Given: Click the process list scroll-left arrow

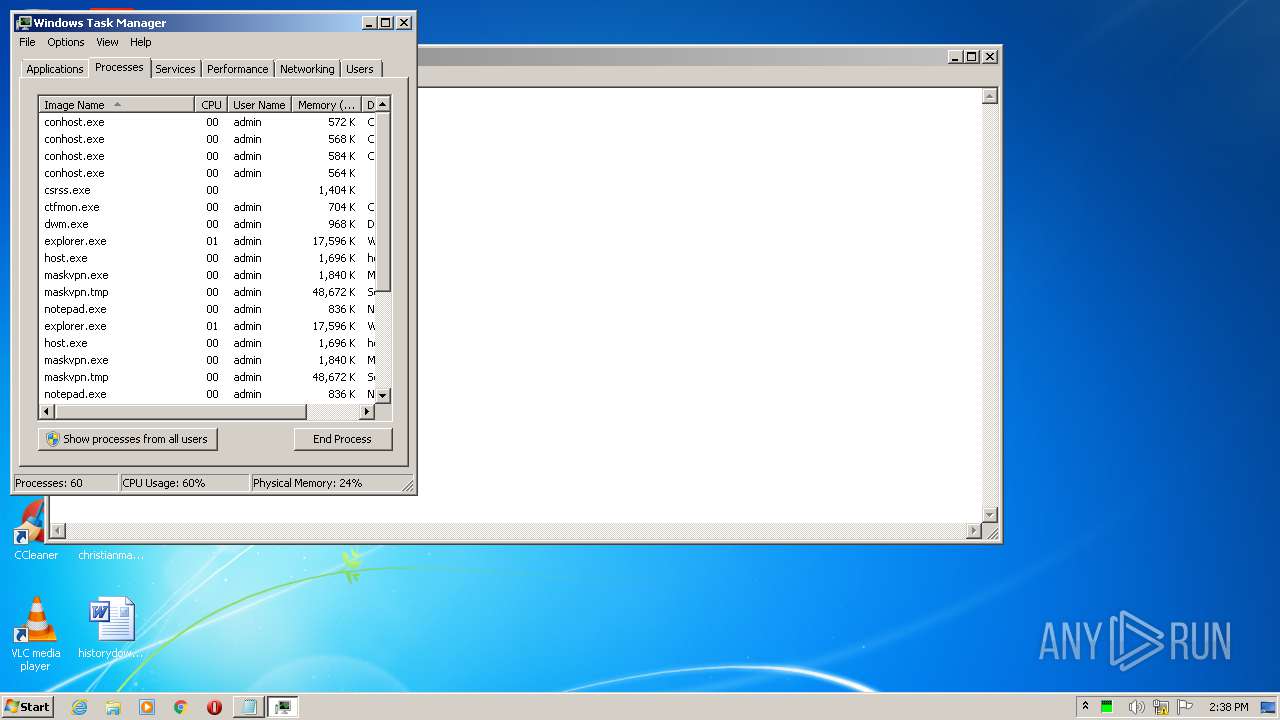Looking at the screenshot, I should click(x=46, y=411).
